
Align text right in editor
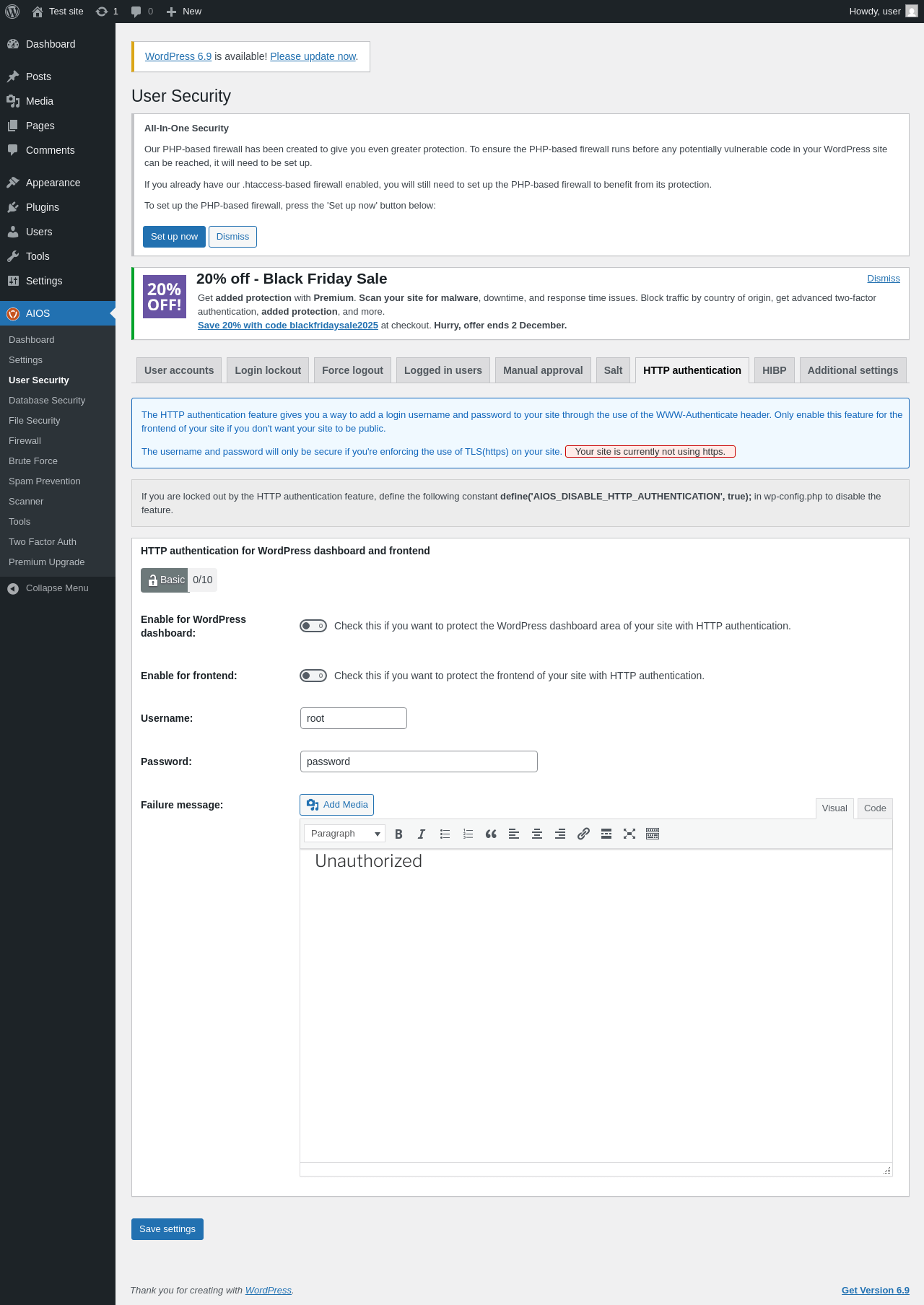coord(560,834)
